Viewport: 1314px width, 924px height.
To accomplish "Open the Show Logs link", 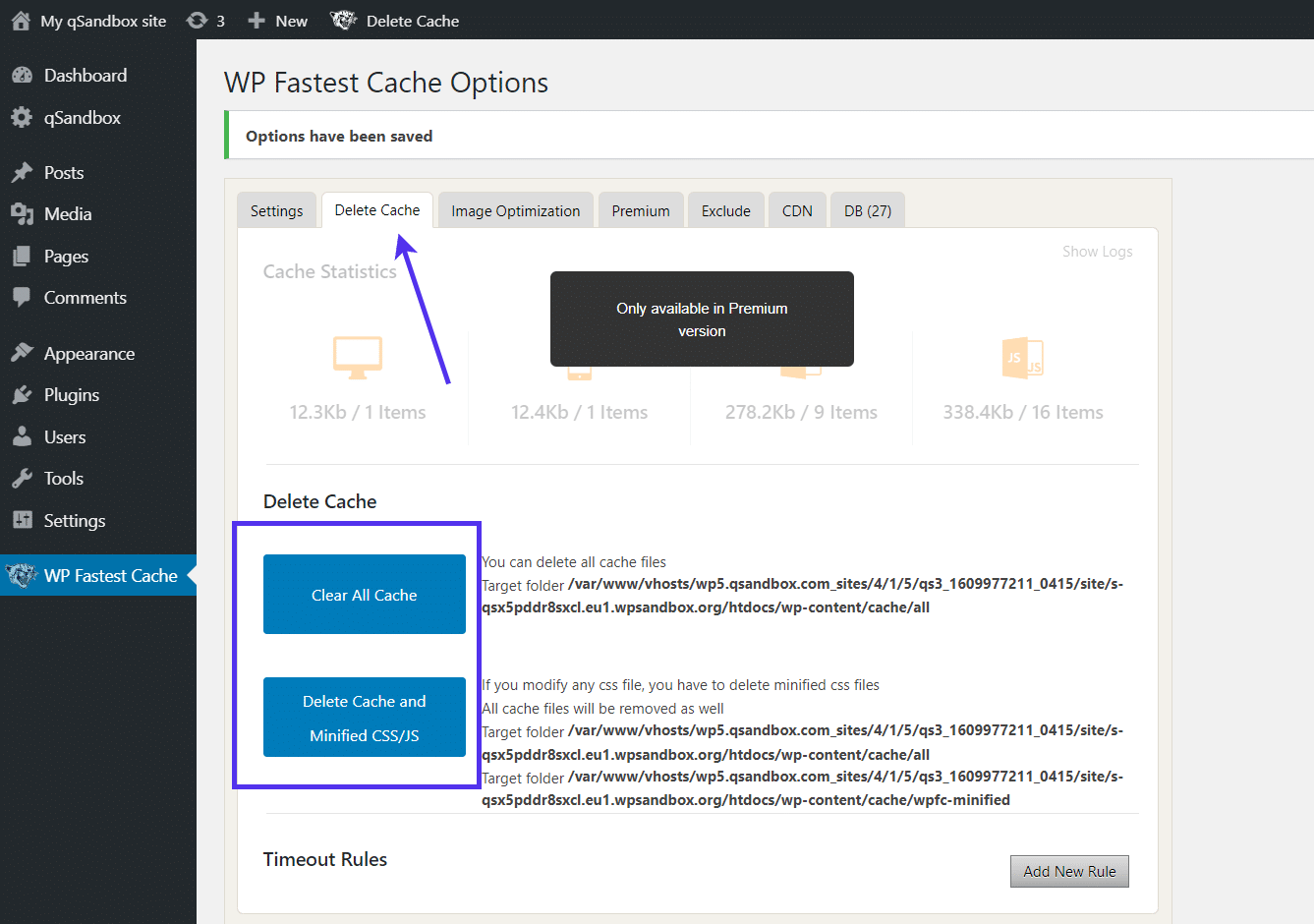I will 1097,251.
